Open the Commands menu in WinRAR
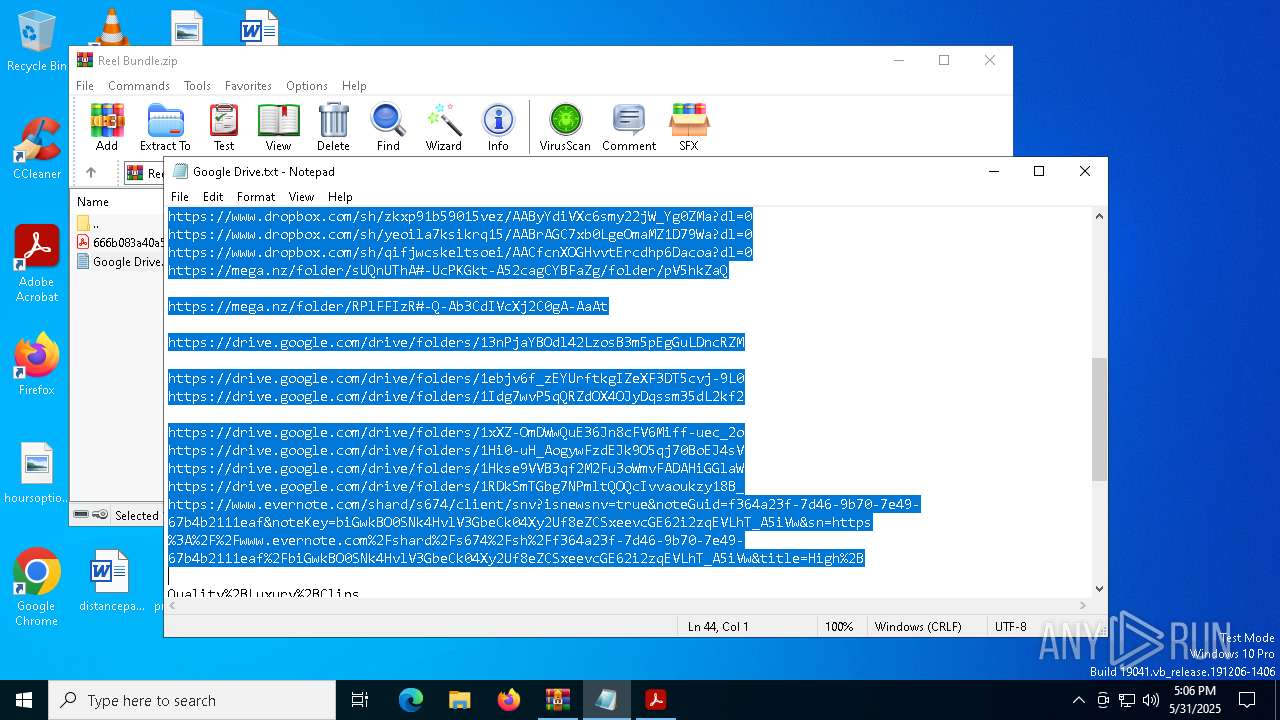This screenshot has width=1280, height=720. point(139,86)
